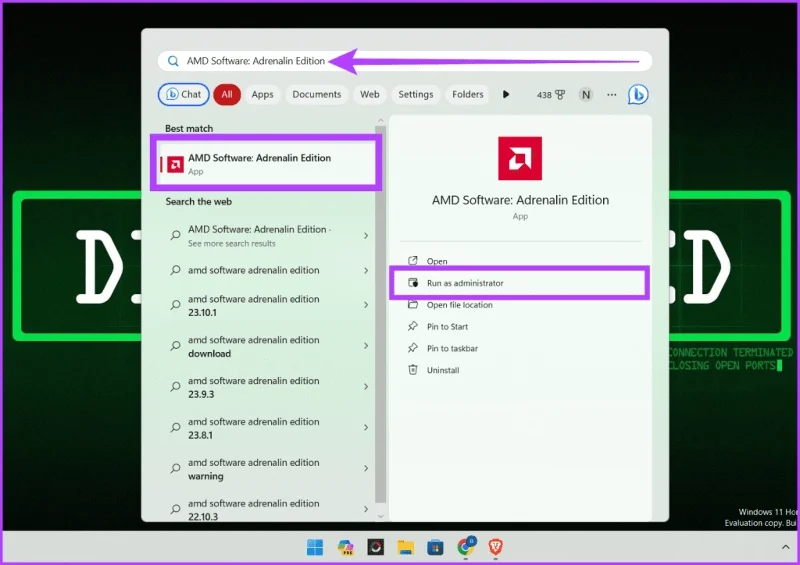This screenshot has height=565, width=800.
Task: Click web suggestion 'amd software adrenalin edition 22.10.3'
Action: pos(254,510)
